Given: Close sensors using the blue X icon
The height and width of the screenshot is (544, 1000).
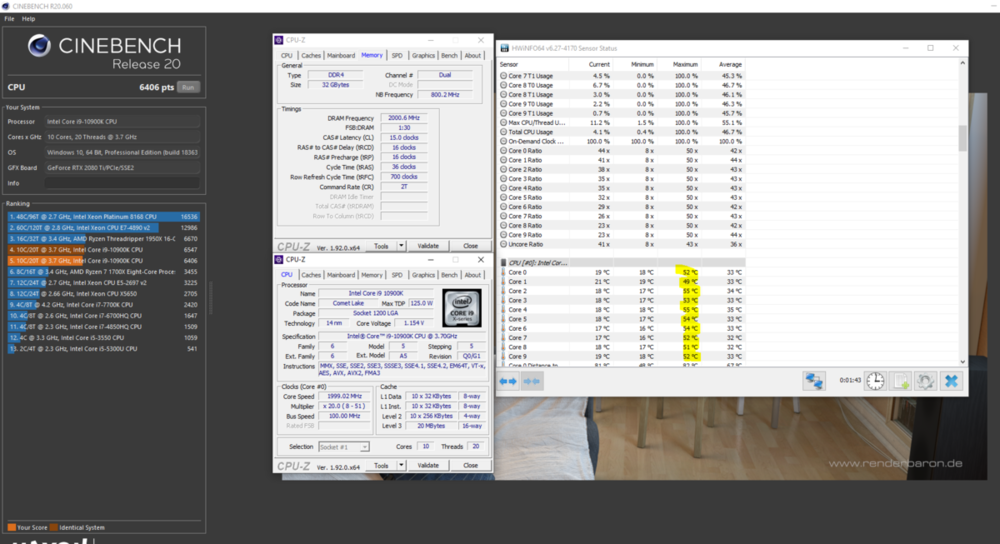Looking at the screenshot, I should (951, 381).
